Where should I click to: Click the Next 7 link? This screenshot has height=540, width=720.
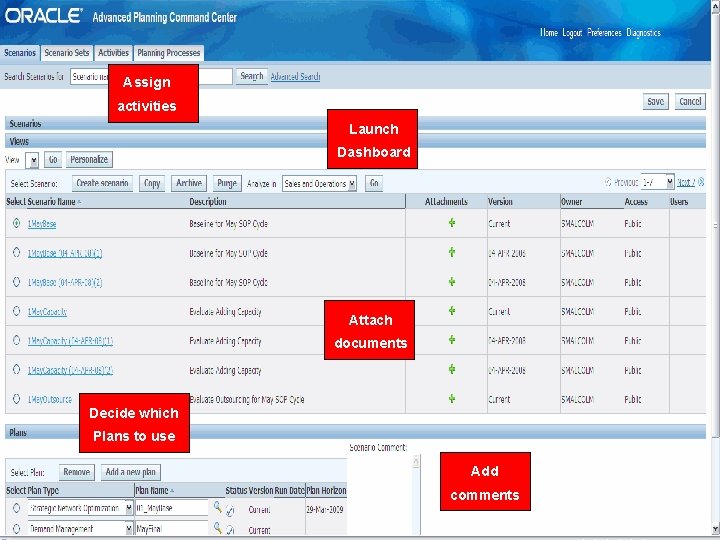pos(686,182)
